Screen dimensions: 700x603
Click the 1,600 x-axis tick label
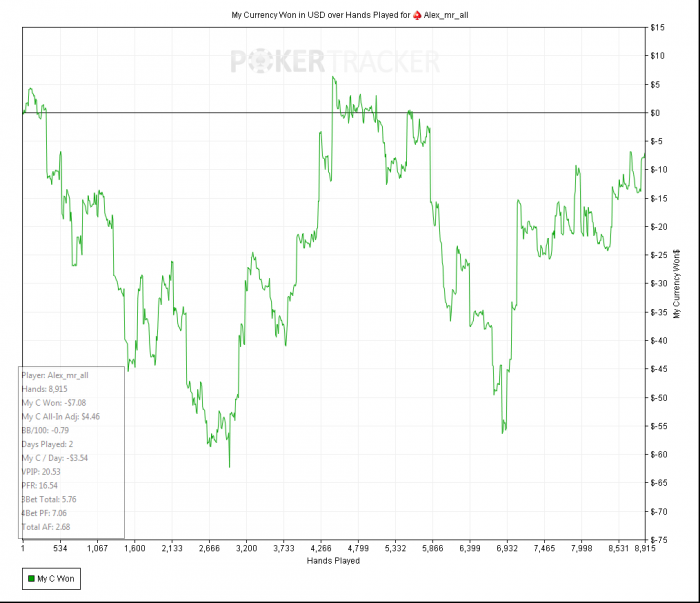pos(134,548)
